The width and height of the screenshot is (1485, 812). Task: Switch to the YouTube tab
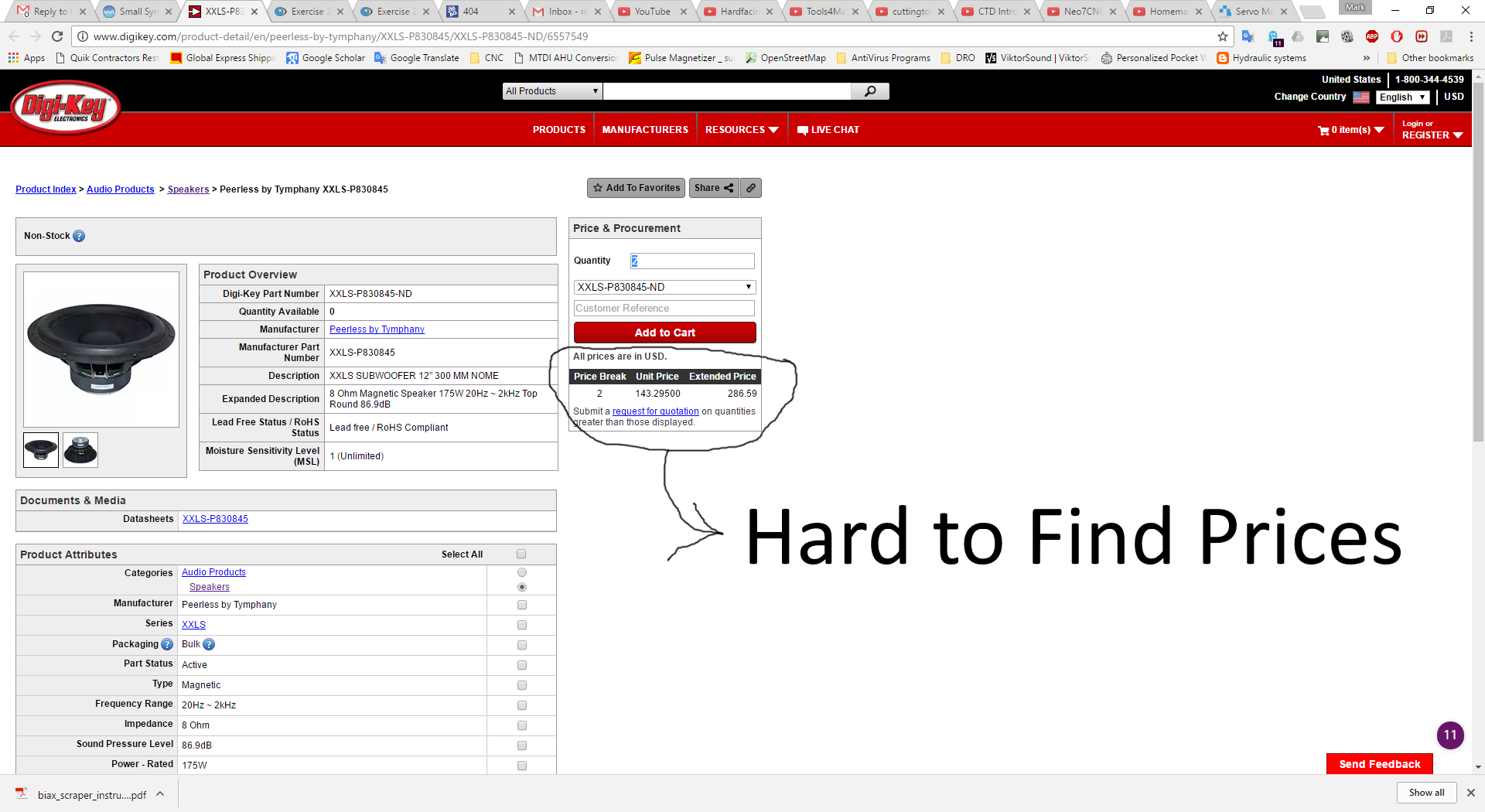[x=652, y=12]
